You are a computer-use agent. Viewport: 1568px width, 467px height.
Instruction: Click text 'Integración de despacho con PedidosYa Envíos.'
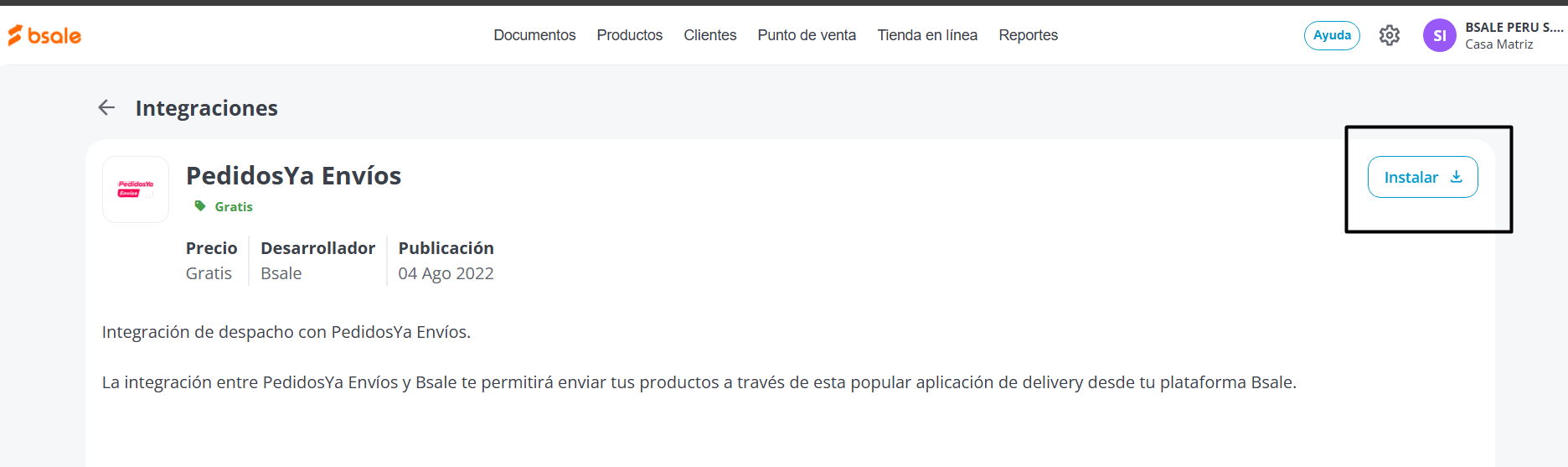click(x=286, y=332)
